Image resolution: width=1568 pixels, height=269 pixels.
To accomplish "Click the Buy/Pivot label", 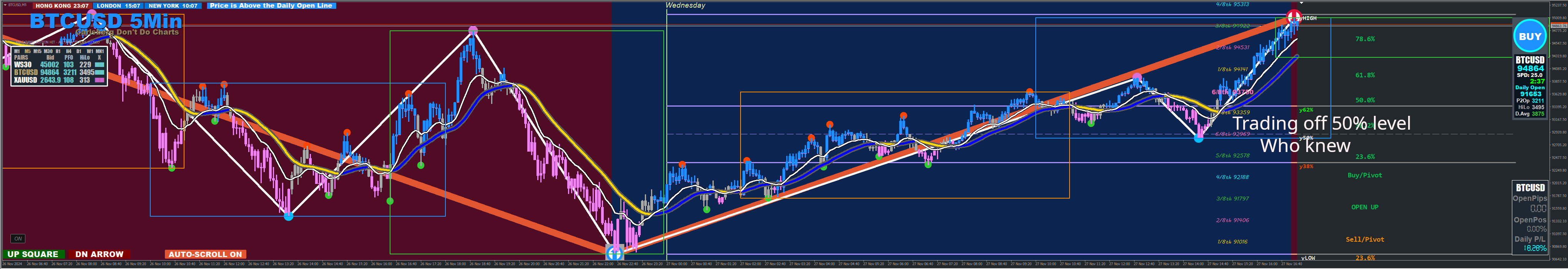I will (1365, 175).
